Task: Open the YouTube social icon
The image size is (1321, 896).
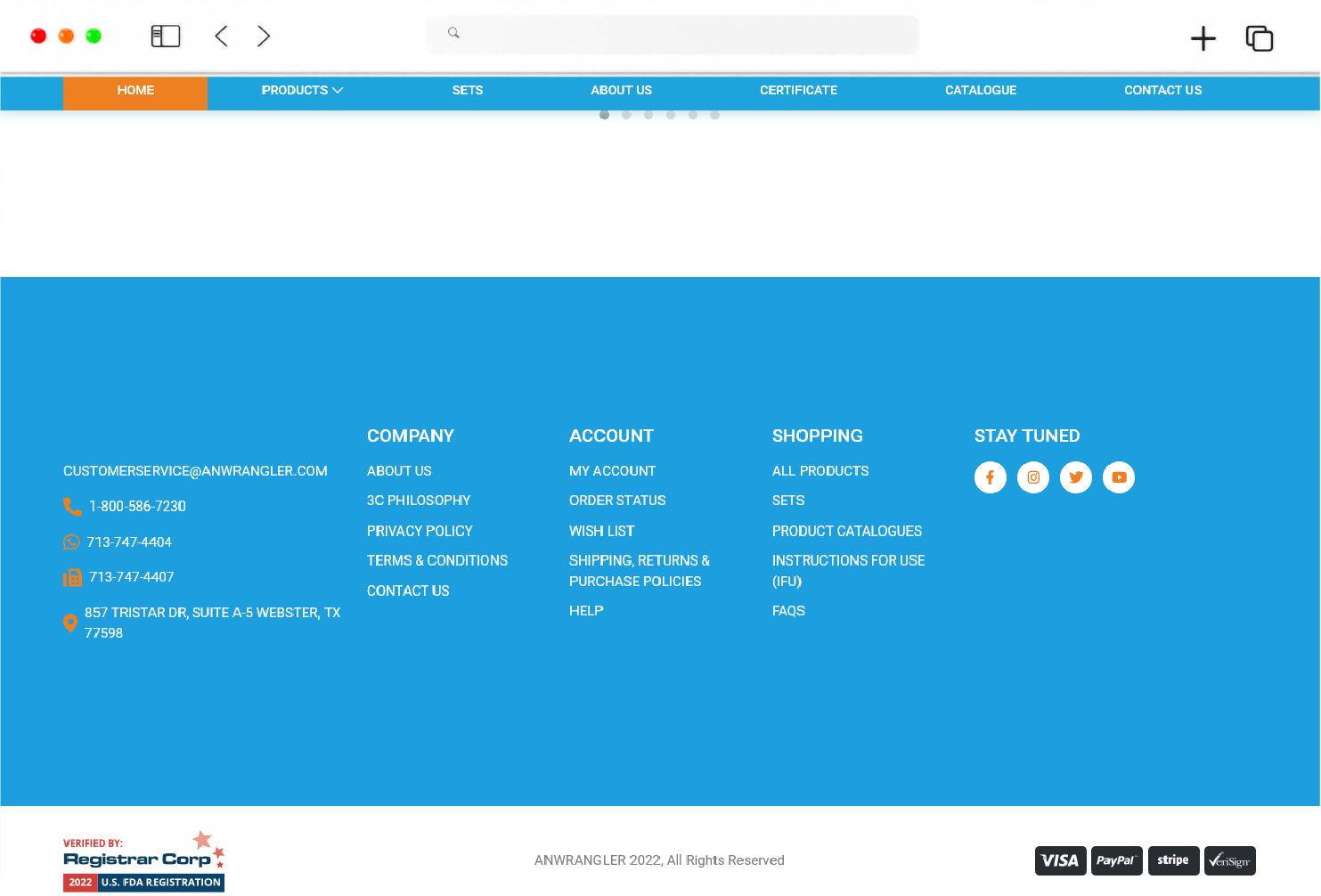Action: click(1118, 477)
